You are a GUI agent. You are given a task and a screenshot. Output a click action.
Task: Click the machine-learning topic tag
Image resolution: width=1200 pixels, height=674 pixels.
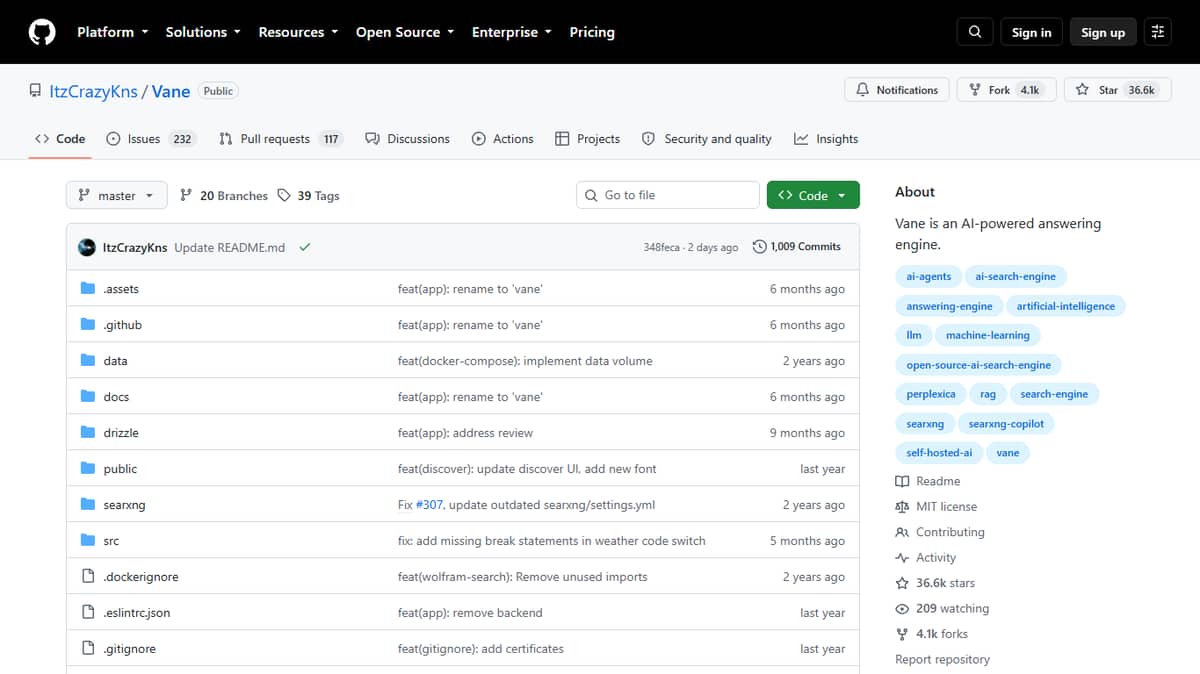coord(988,335)
